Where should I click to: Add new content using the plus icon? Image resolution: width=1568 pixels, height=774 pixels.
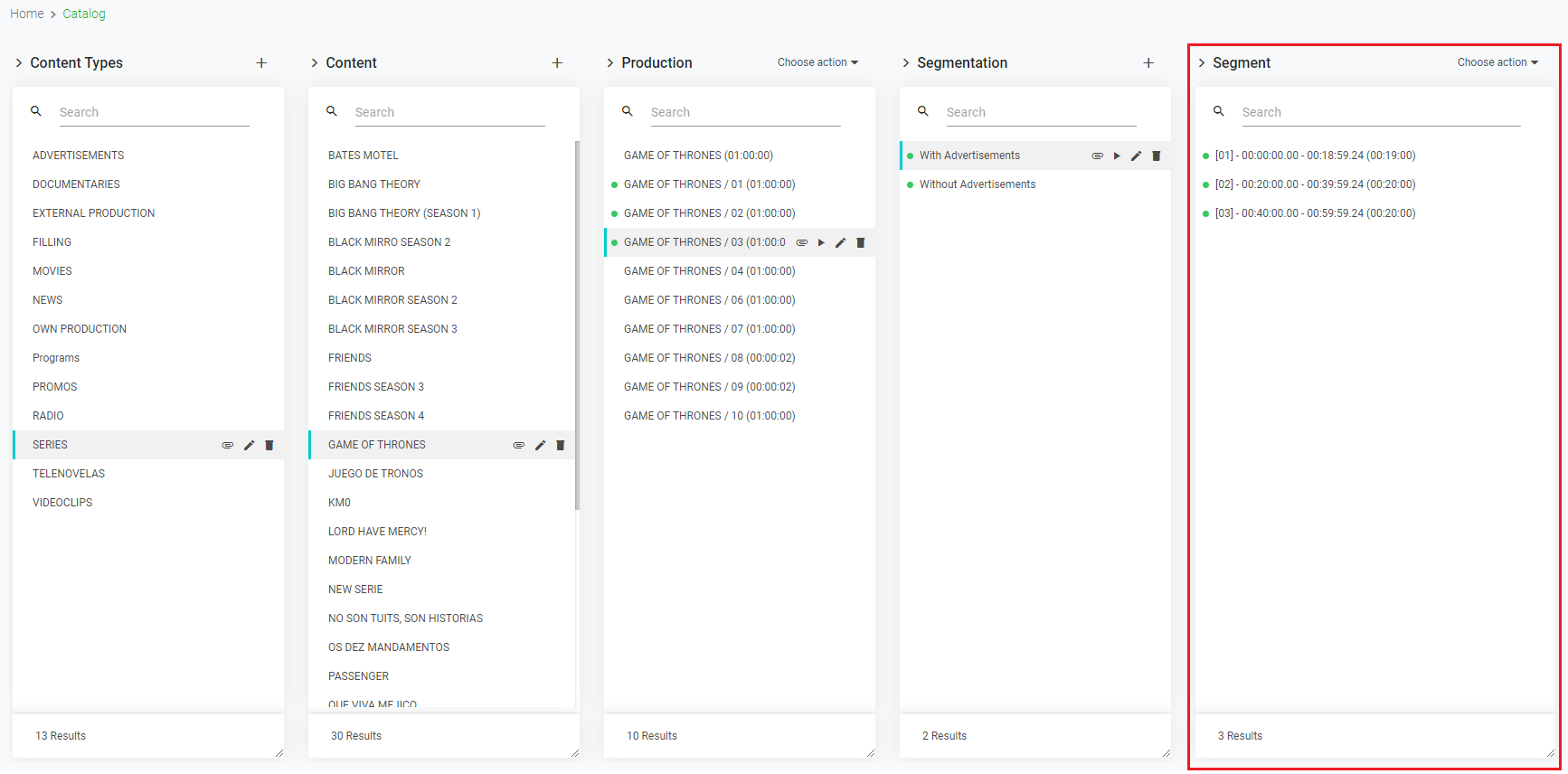click(x=557, y=62)
